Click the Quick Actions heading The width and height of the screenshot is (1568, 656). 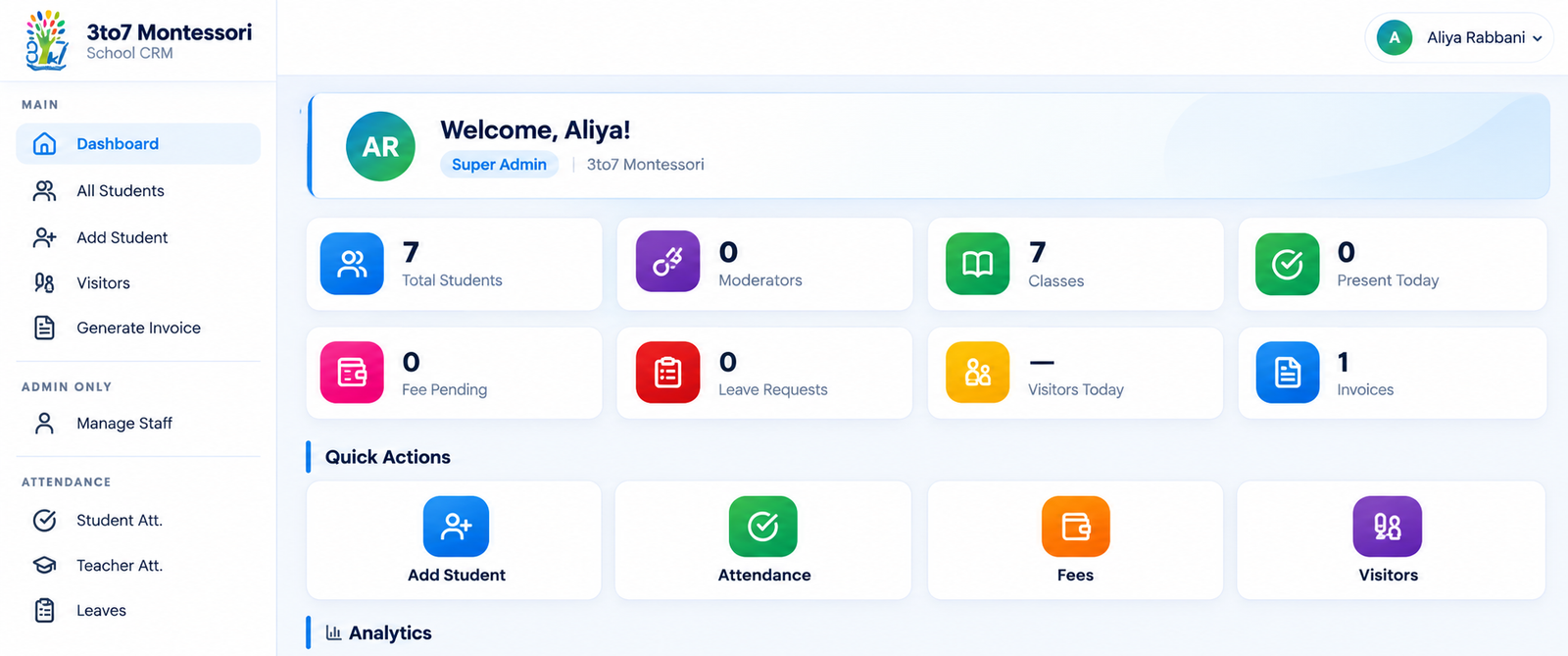point(388,457)
